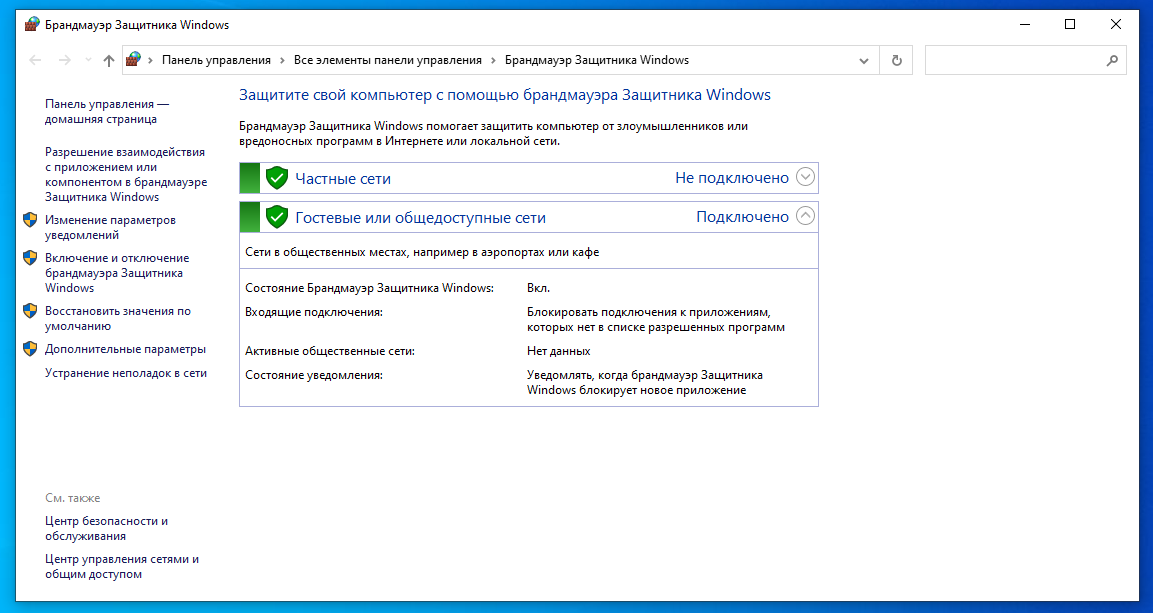
Task: Open the address bar history dropdown
Action: click(x=864, y=60)
